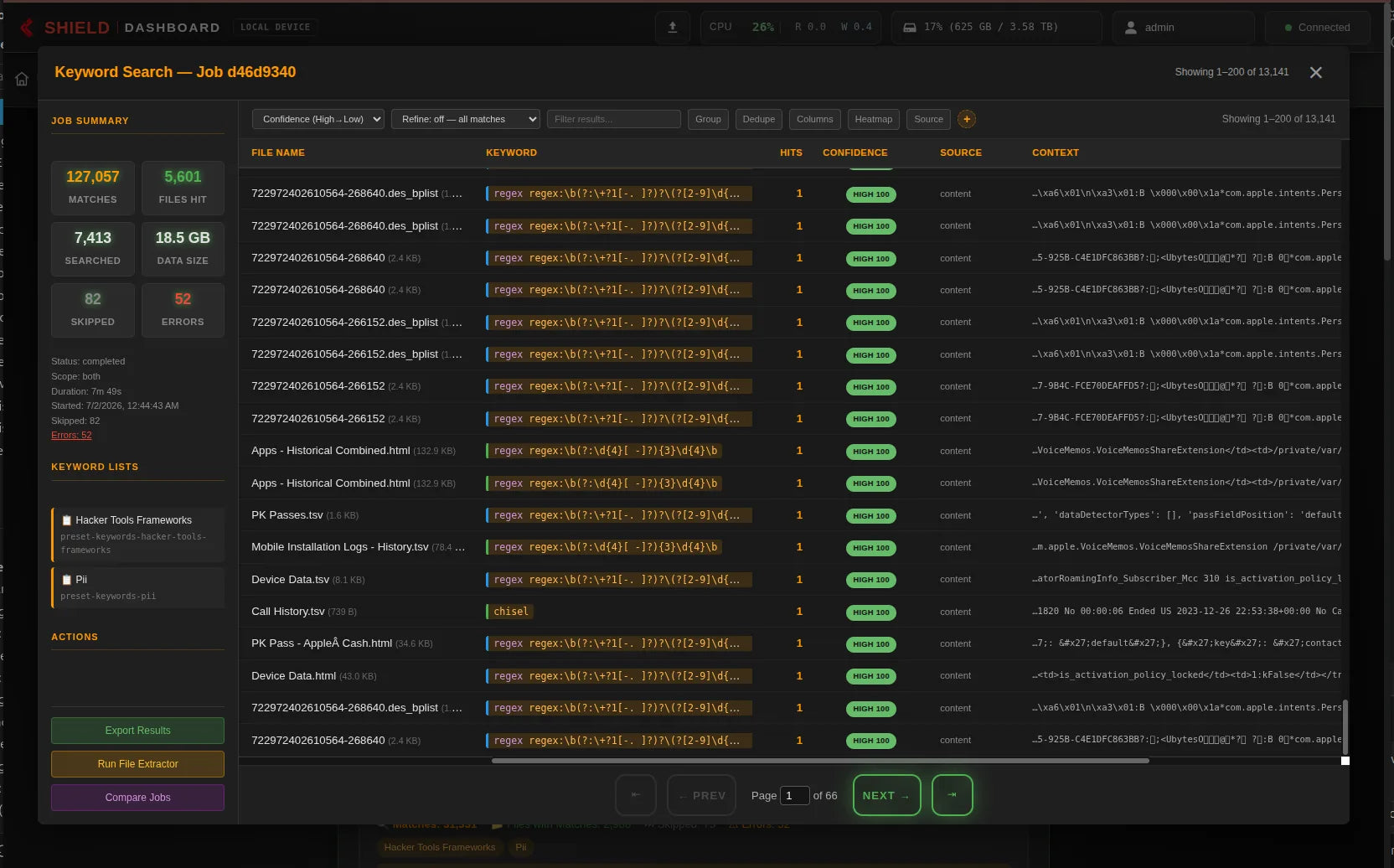
Task: Click the 127,057 Matches stat card
Action: click(x=92, y=187)
